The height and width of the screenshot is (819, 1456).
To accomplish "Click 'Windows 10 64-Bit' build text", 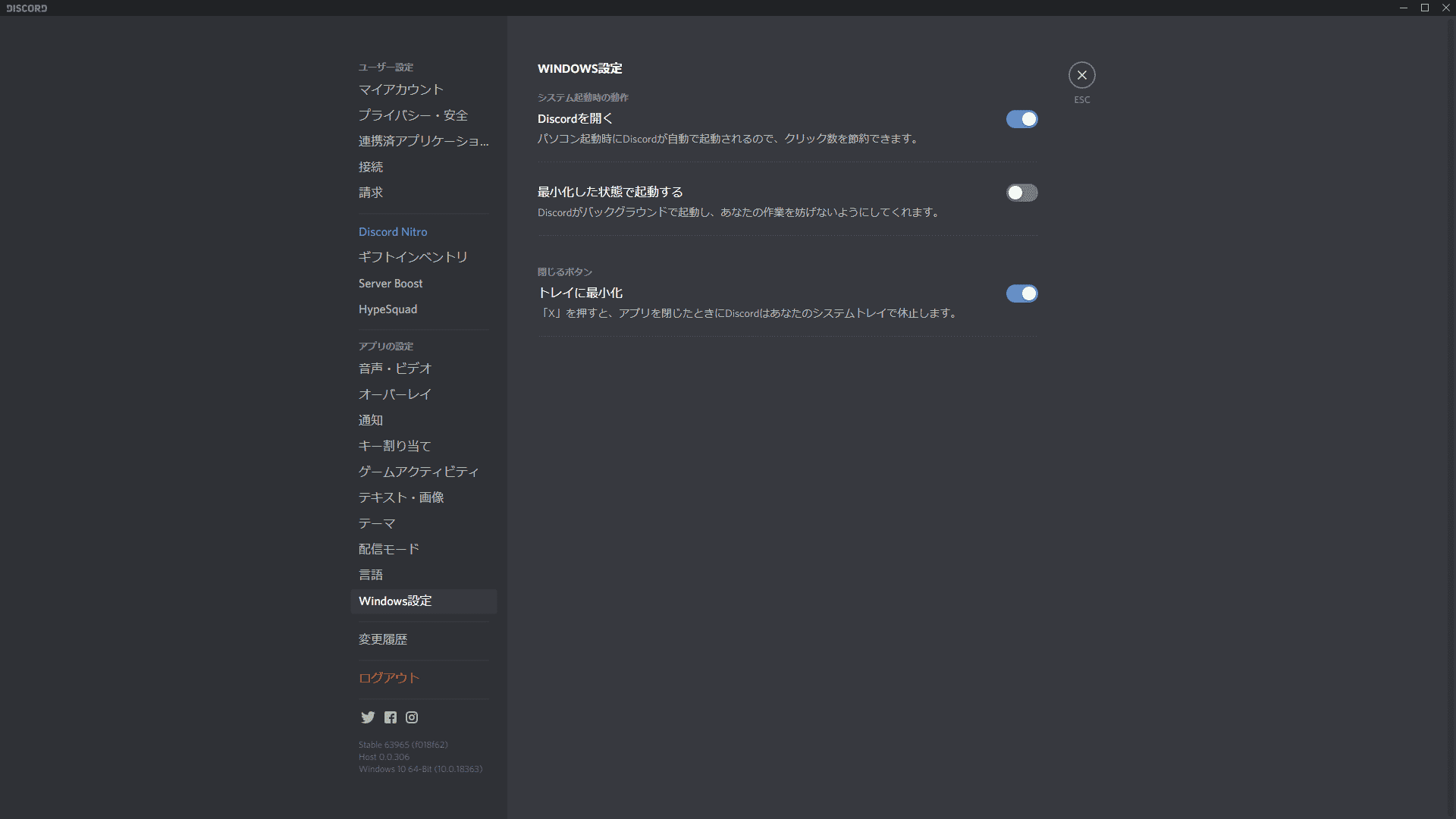I will (420, 769).
